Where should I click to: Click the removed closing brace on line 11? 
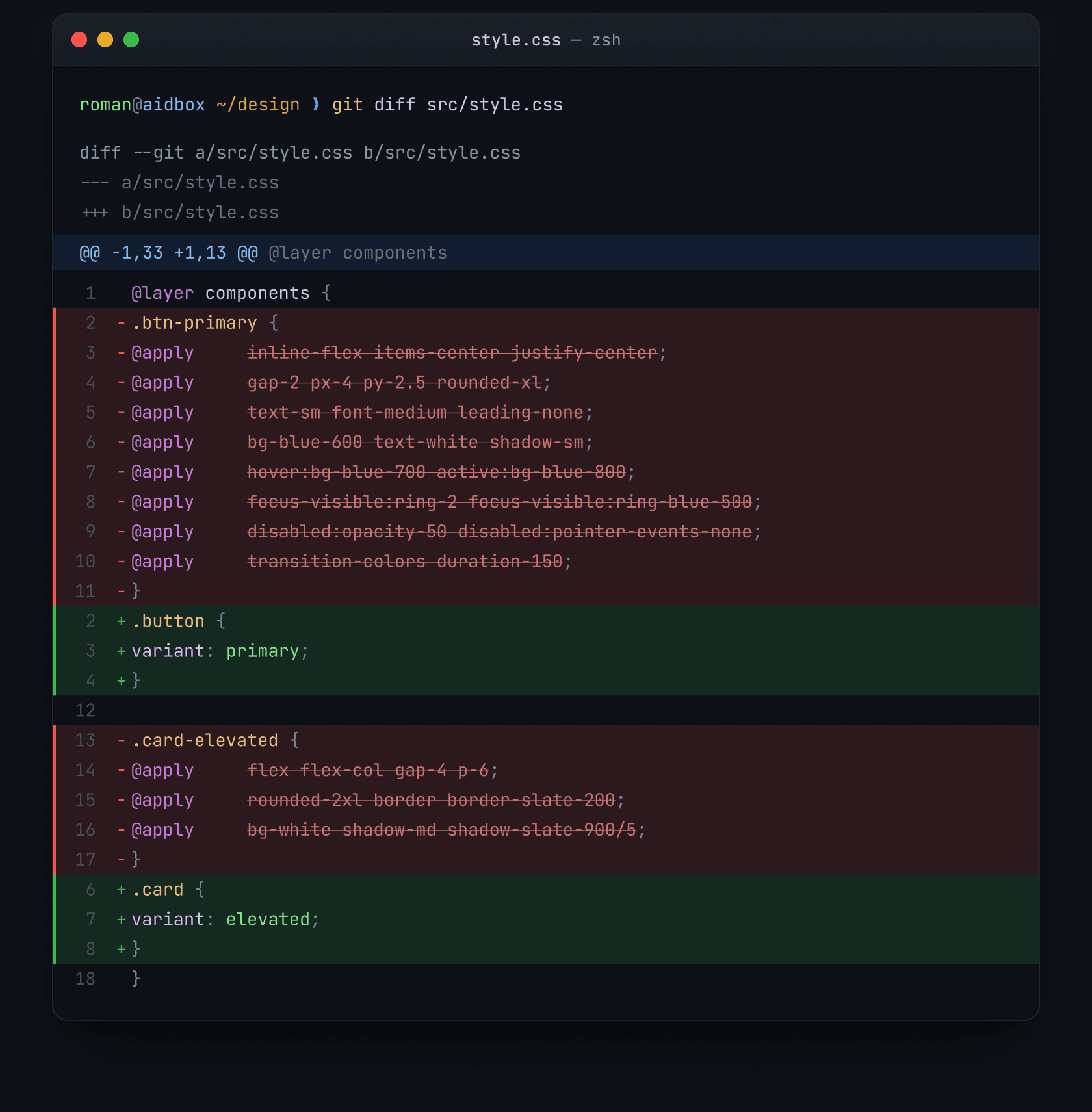tap(136, 591)
